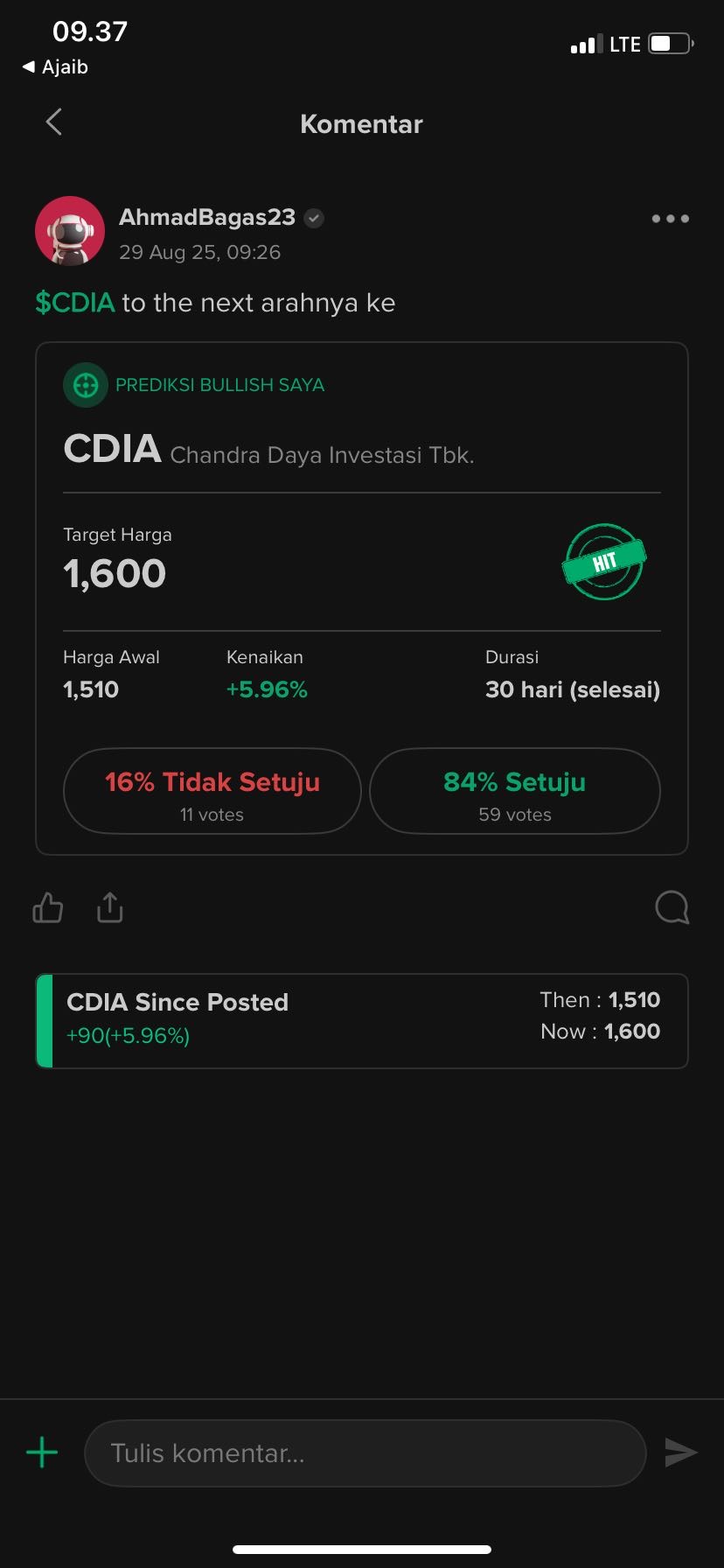
Task: Open AhmadBagas23 profile avatar
Action: [x=70, y=231]
